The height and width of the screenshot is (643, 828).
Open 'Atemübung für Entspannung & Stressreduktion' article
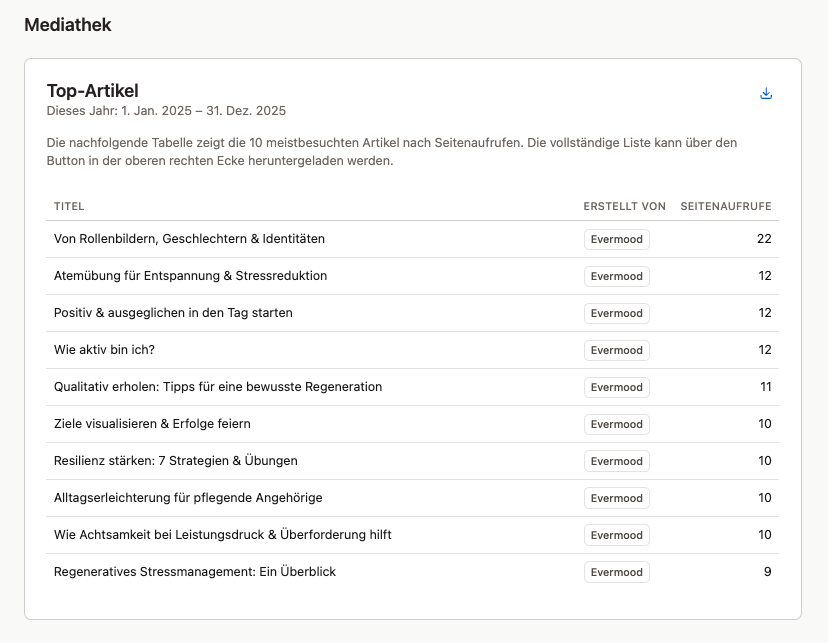click(x=190, y=276)
